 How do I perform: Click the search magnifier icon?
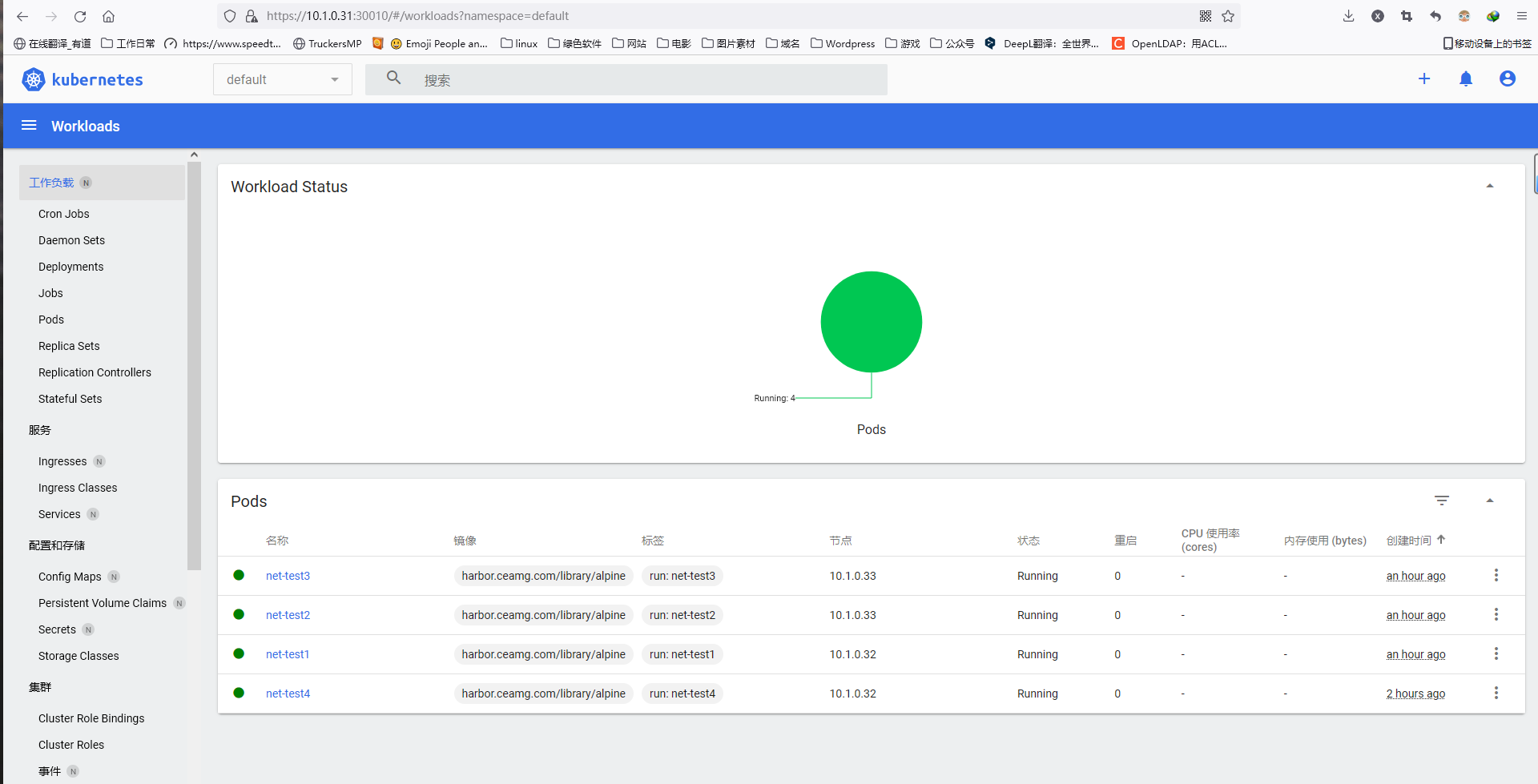[393, 78]
